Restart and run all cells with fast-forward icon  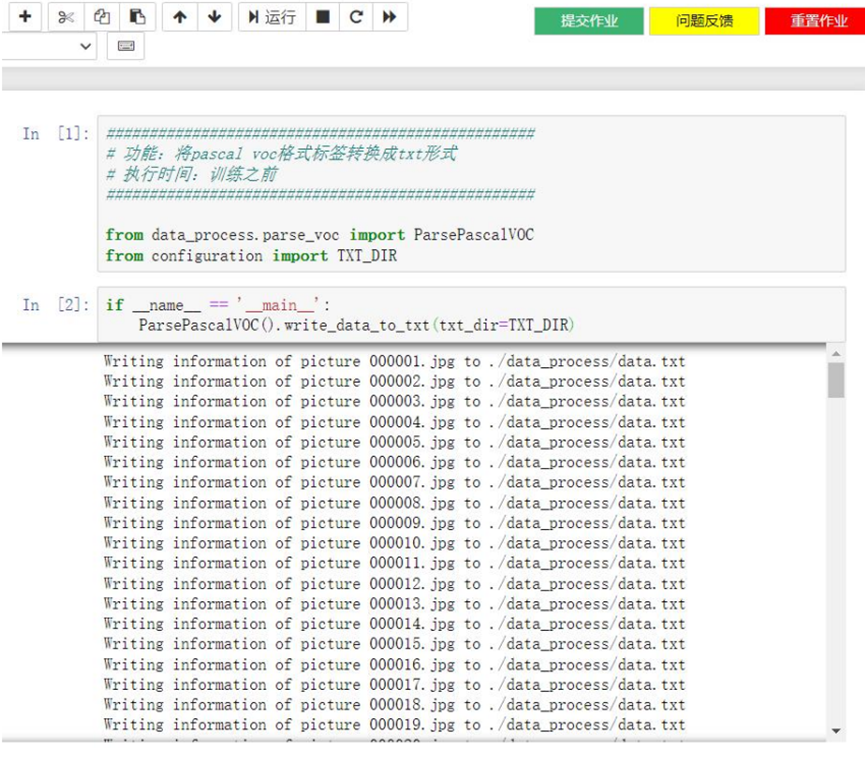click(390, 17)
